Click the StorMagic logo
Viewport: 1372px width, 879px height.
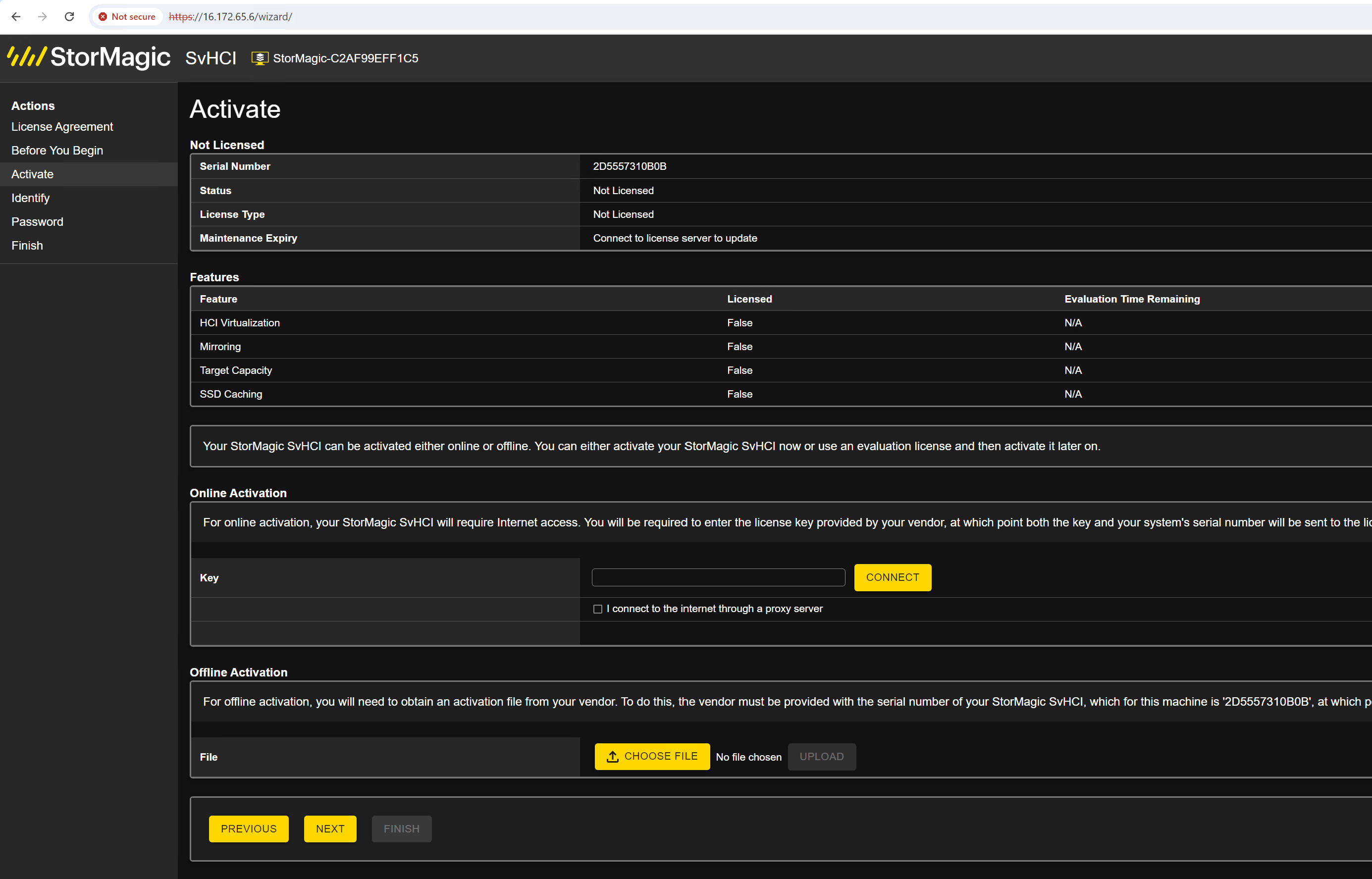pos(89,57)
